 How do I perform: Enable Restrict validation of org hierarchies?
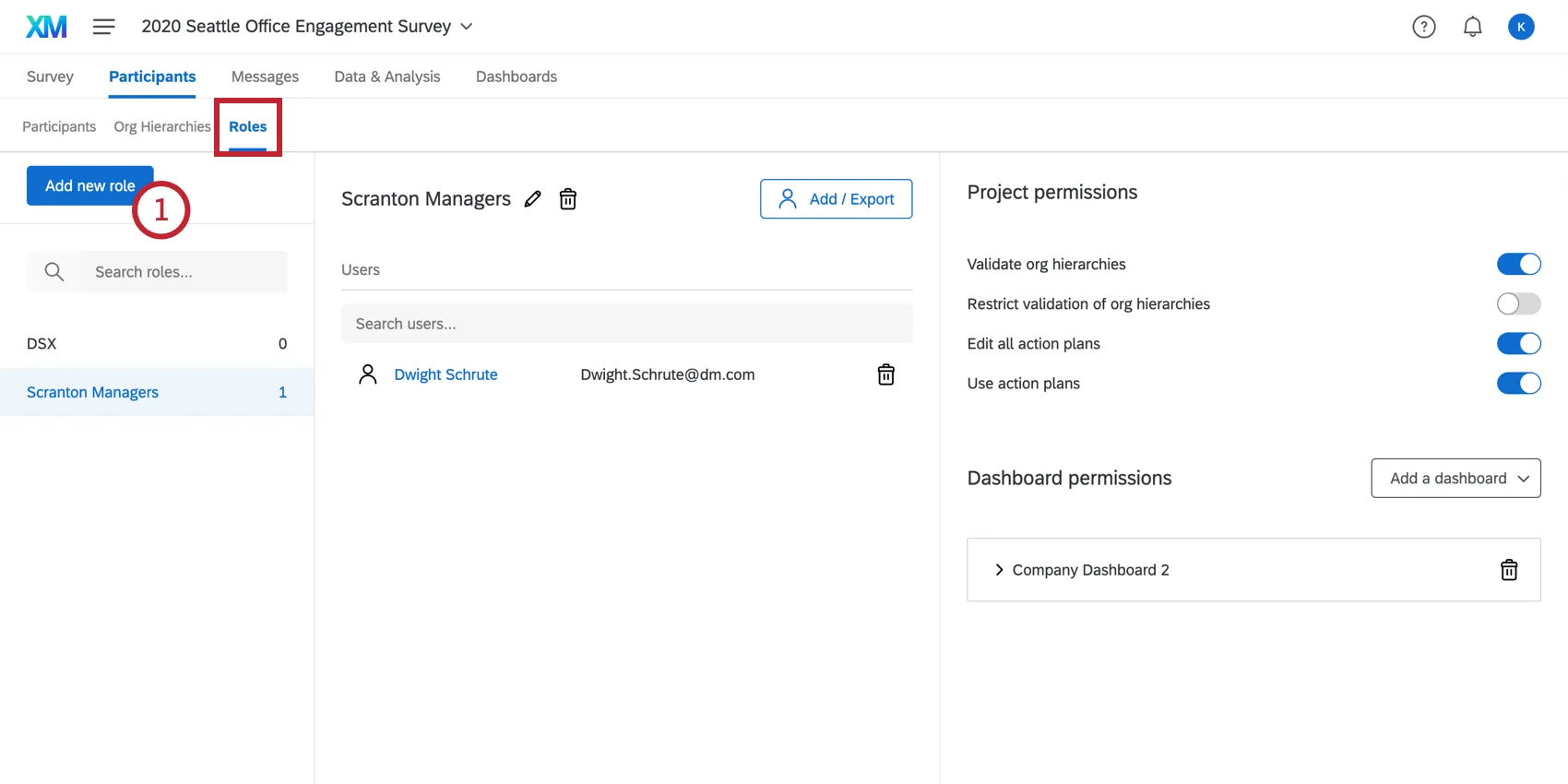pos(1518,304)
